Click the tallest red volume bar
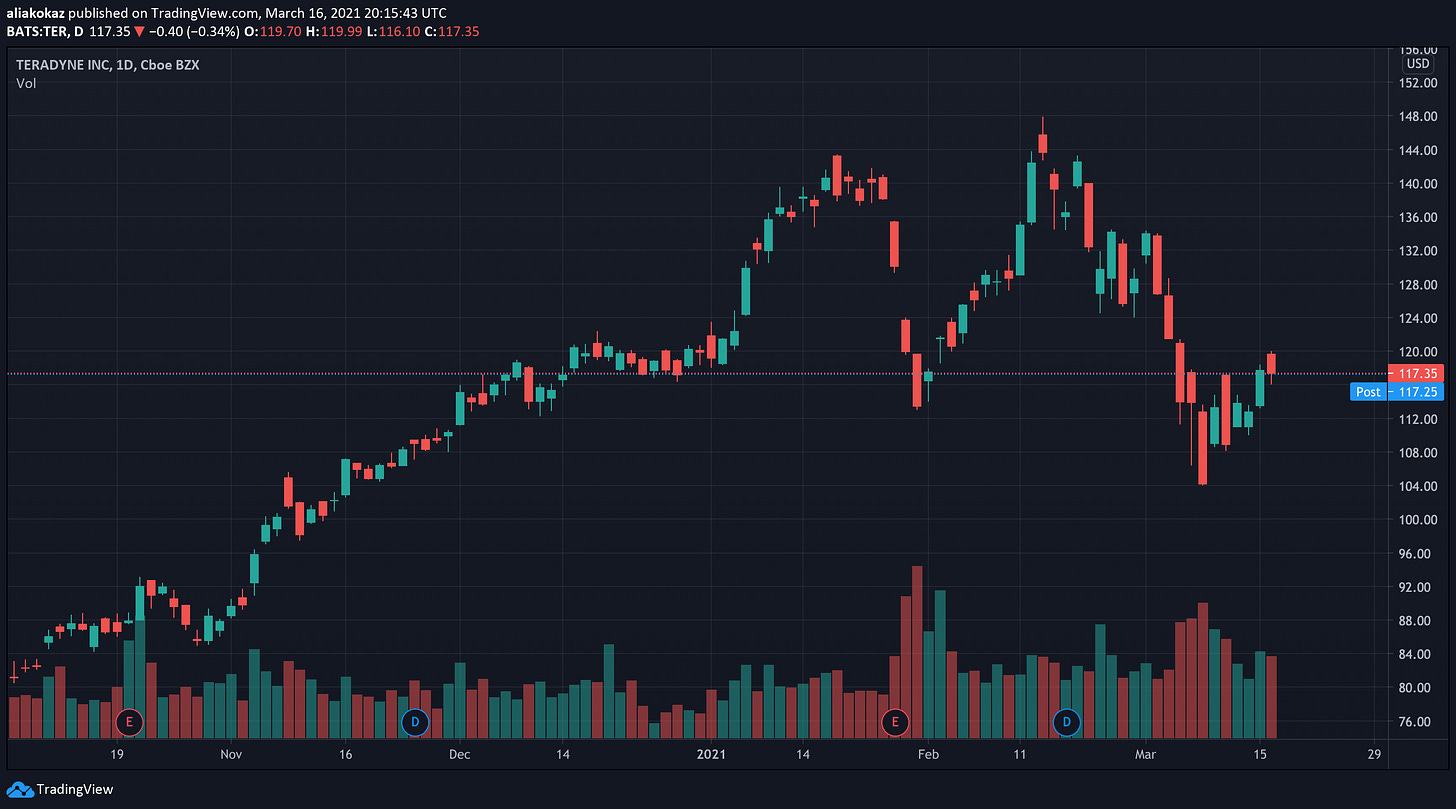Screen dimensions: 1456x809 point(917,652)
